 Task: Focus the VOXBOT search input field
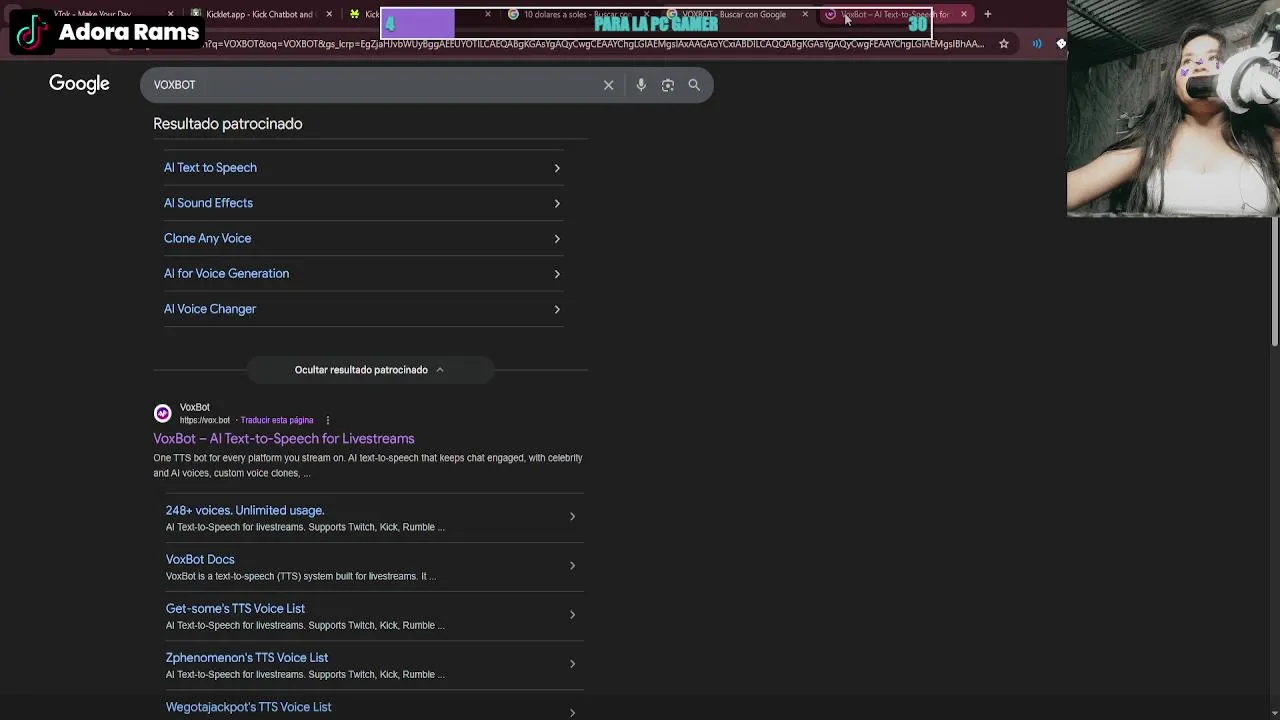point(375,85)
